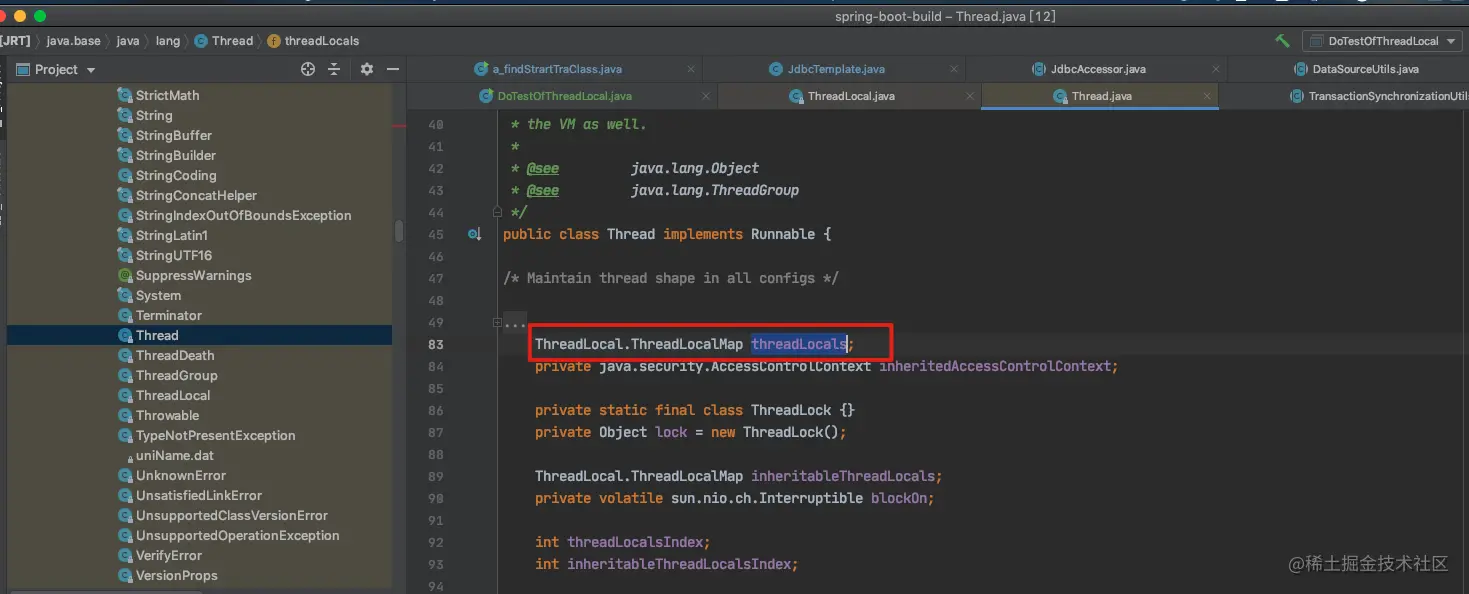1469x594 pixels.
Task: Expand the folded region at line 49
Action: tap(497, 322)
